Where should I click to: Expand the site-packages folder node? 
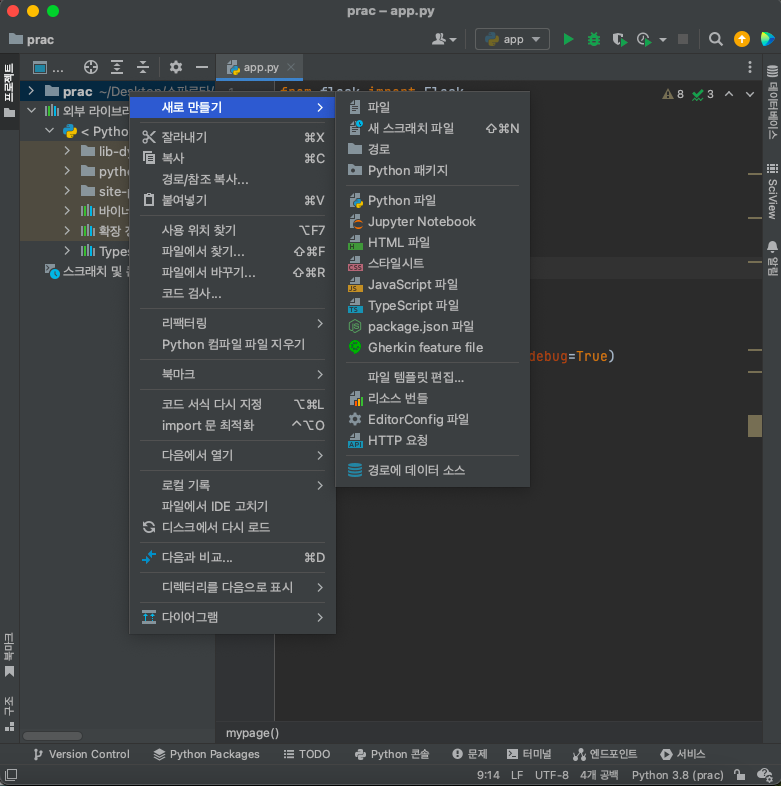67,190
